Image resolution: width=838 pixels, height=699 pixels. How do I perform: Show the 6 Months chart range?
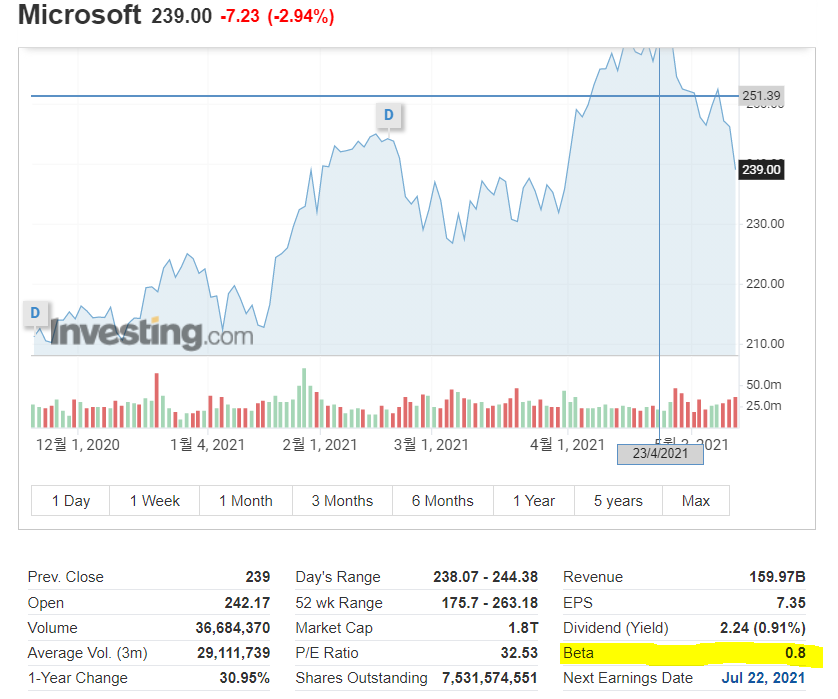(x=443, y=501)
